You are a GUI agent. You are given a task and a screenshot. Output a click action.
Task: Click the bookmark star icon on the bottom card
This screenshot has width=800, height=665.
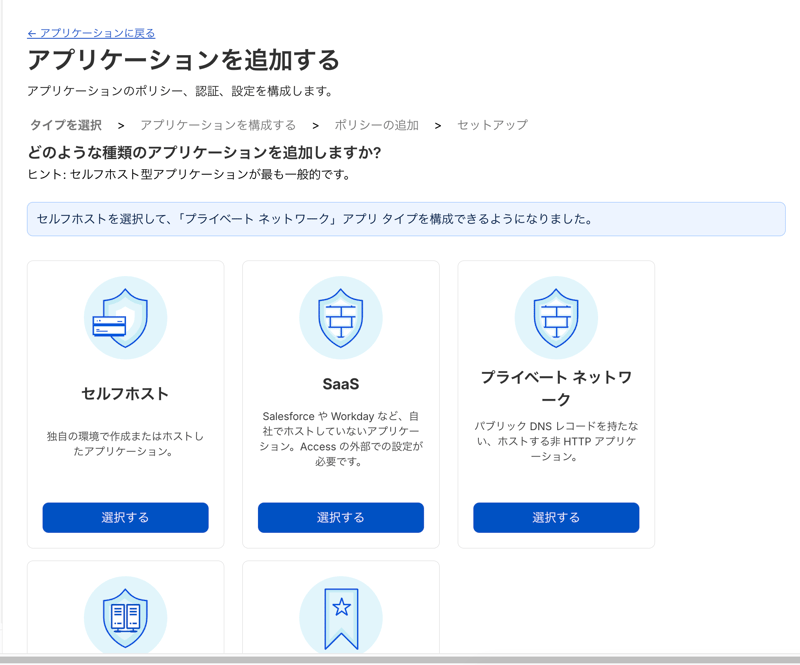[341, 618]
